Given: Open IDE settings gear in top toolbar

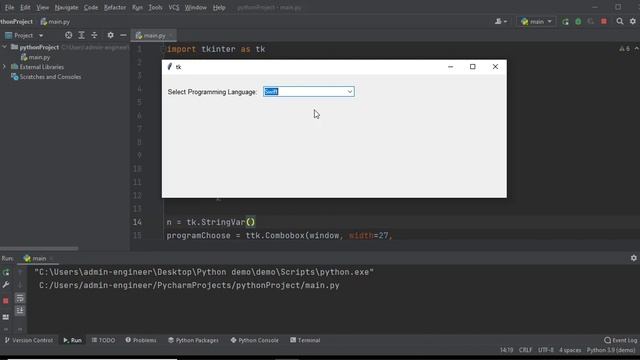Looking at the screenshot, I should coord(633,21).
